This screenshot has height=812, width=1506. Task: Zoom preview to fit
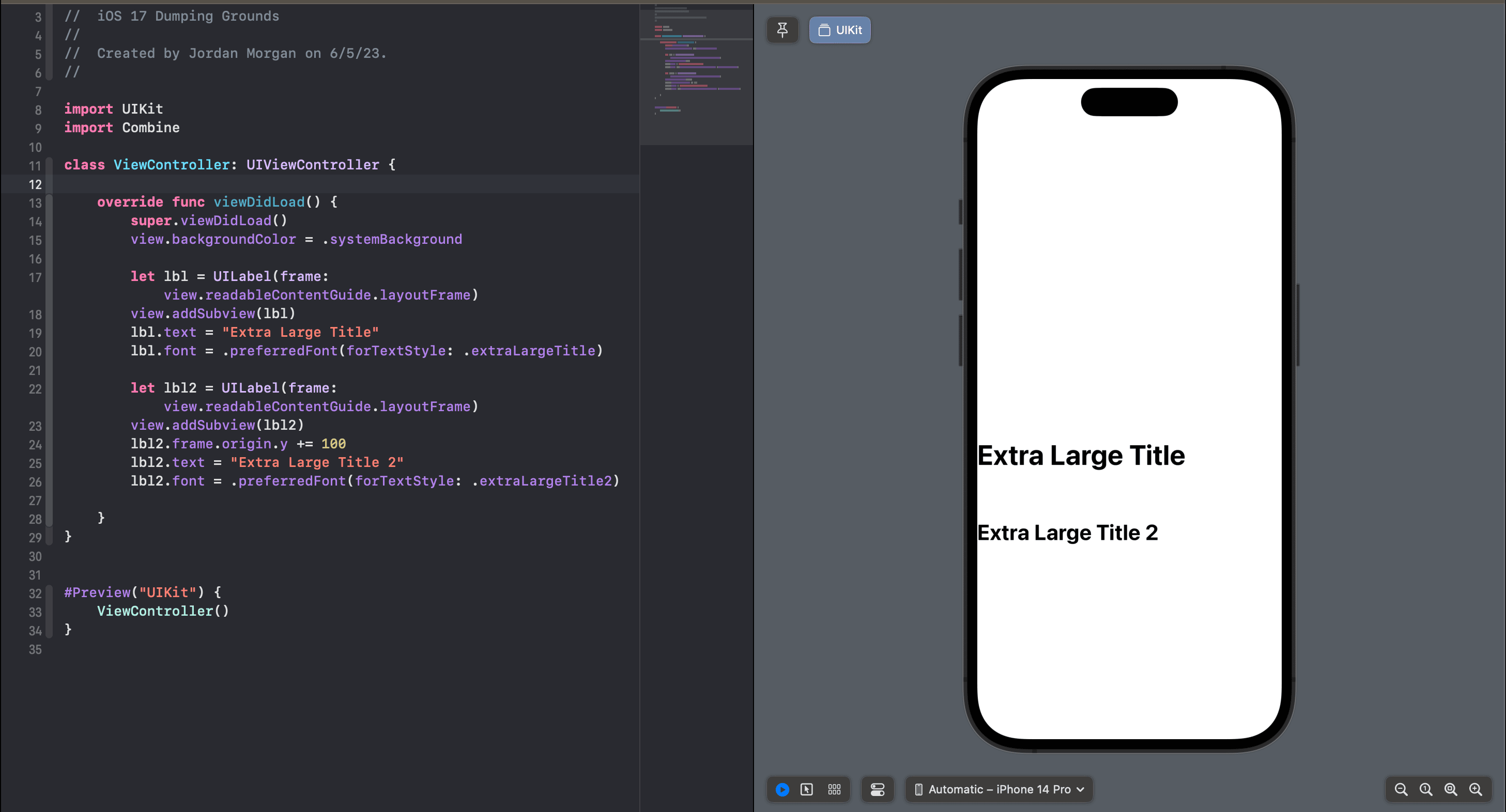(x=1451, y=790)
